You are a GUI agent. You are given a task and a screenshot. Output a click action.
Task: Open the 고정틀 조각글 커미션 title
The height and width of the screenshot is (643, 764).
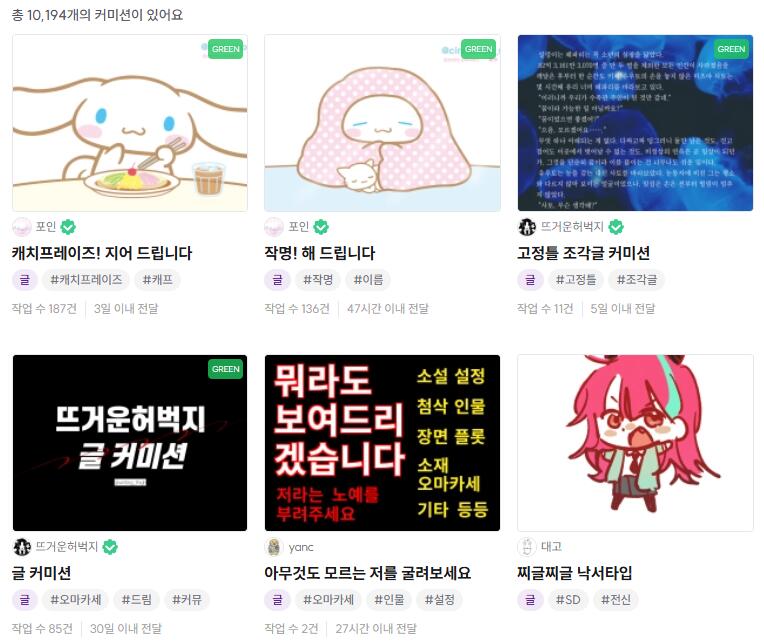(583, 253)
